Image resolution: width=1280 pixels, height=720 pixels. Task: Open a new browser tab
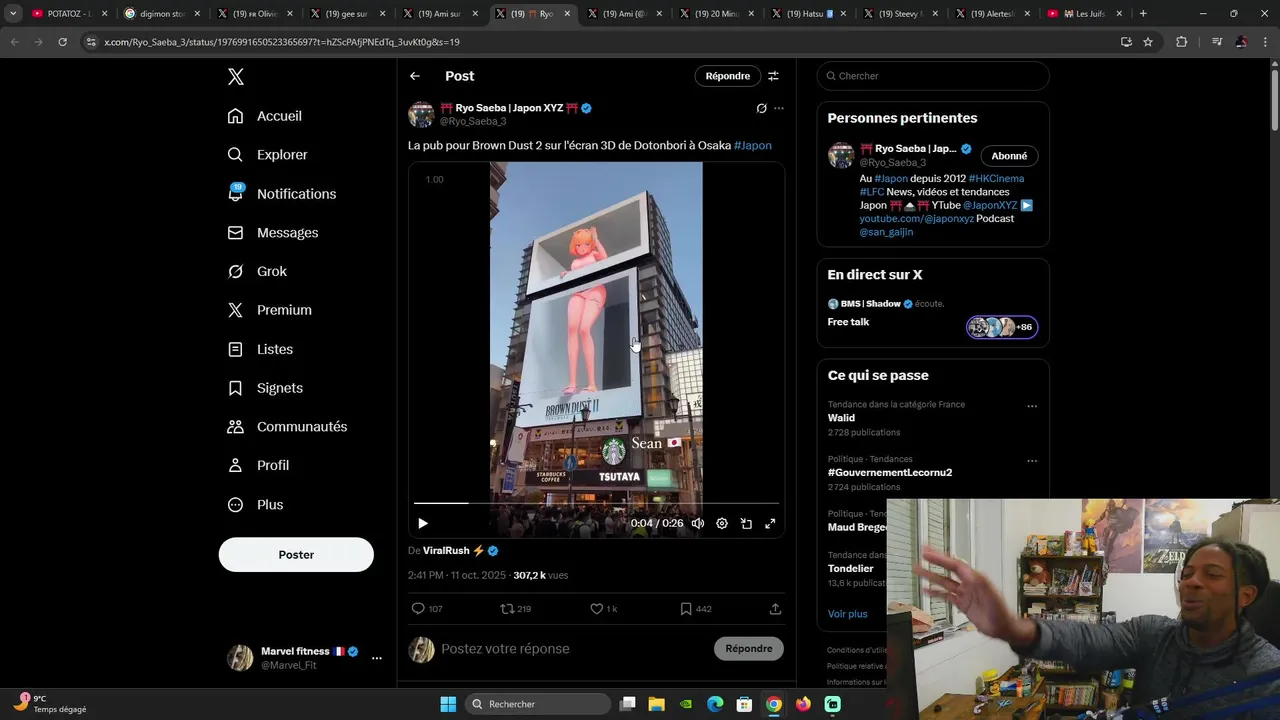pyautogui.click(x=1143, y=14)
